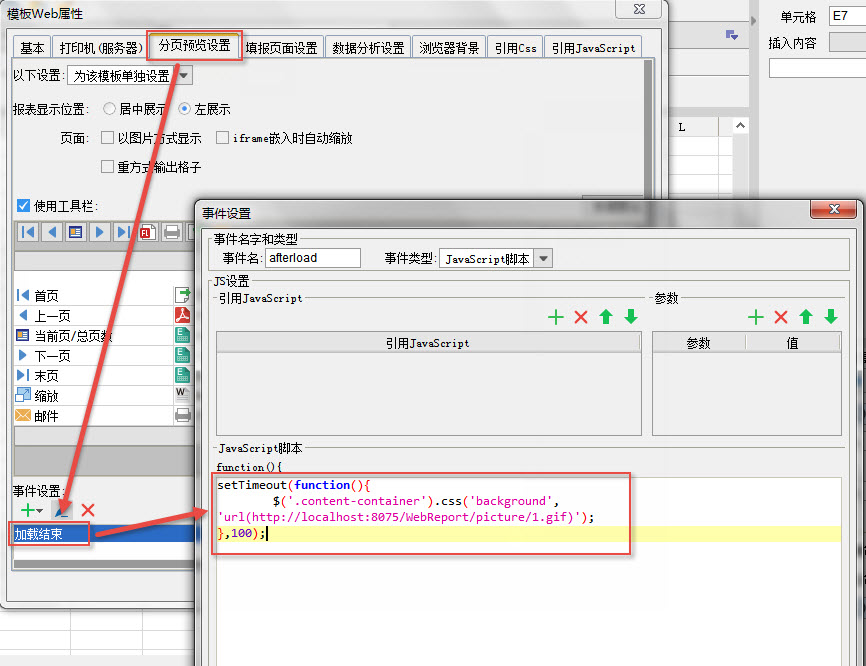Switch to 打印机(服务器) tab
Image resolution: width=866 pixels, height=666 pixels.
[x=100, y=48]
